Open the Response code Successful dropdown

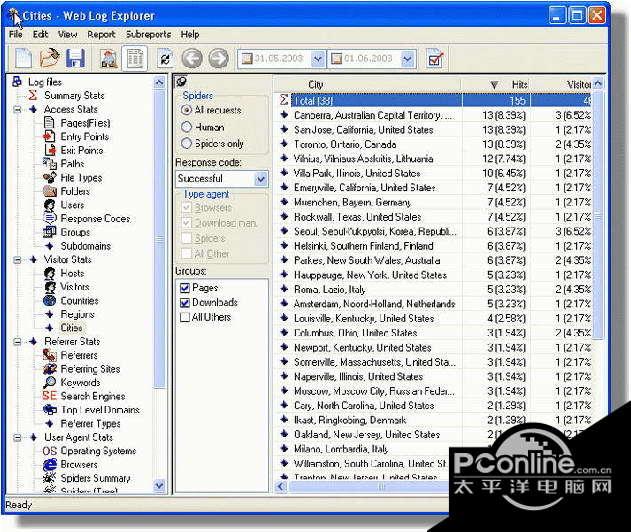point(261,178)
